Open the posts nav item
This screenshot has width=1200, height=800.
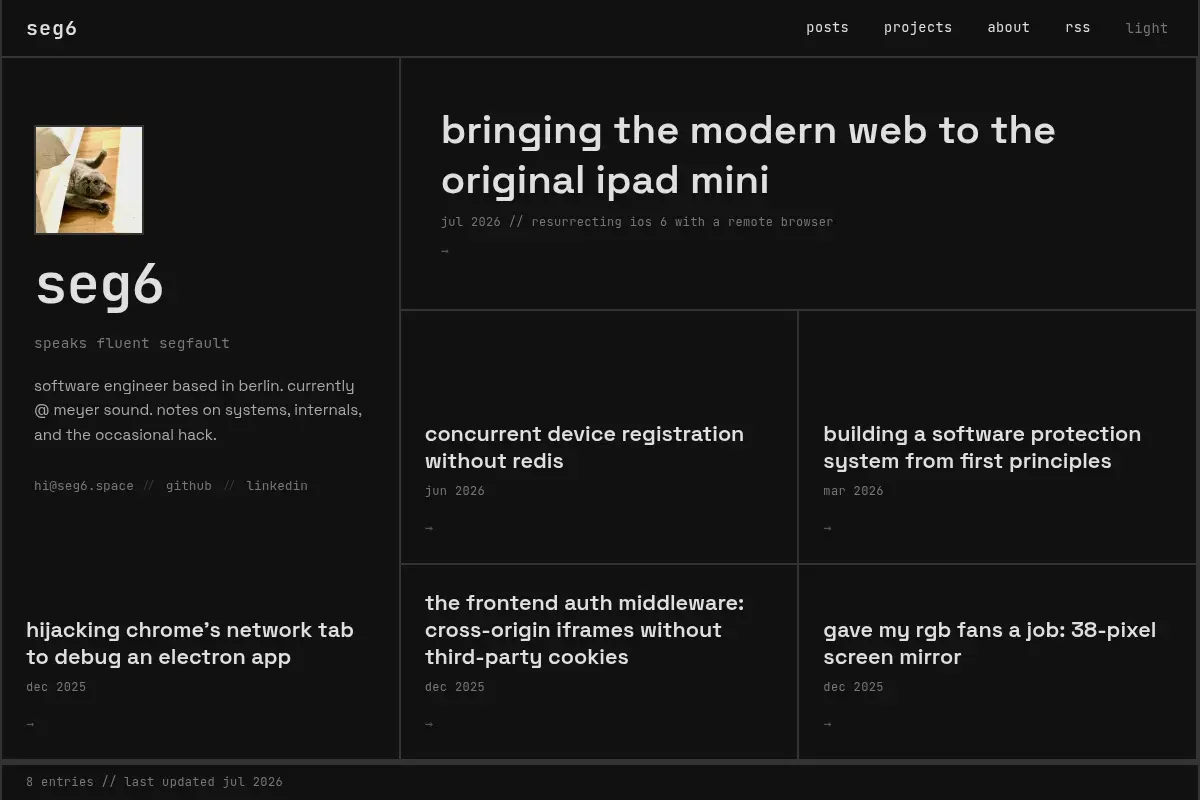[827, 27]
